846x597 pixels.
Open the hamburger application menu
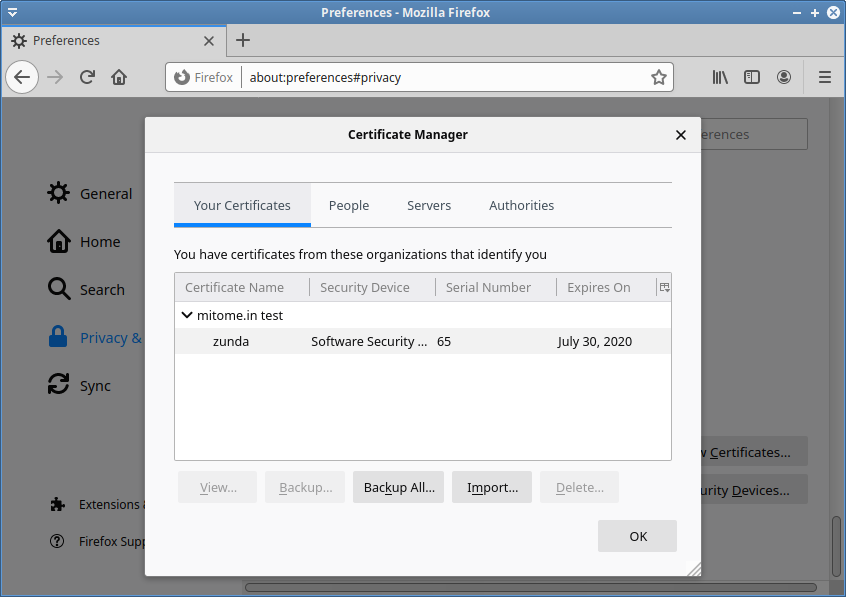click(x=824, y=77)
